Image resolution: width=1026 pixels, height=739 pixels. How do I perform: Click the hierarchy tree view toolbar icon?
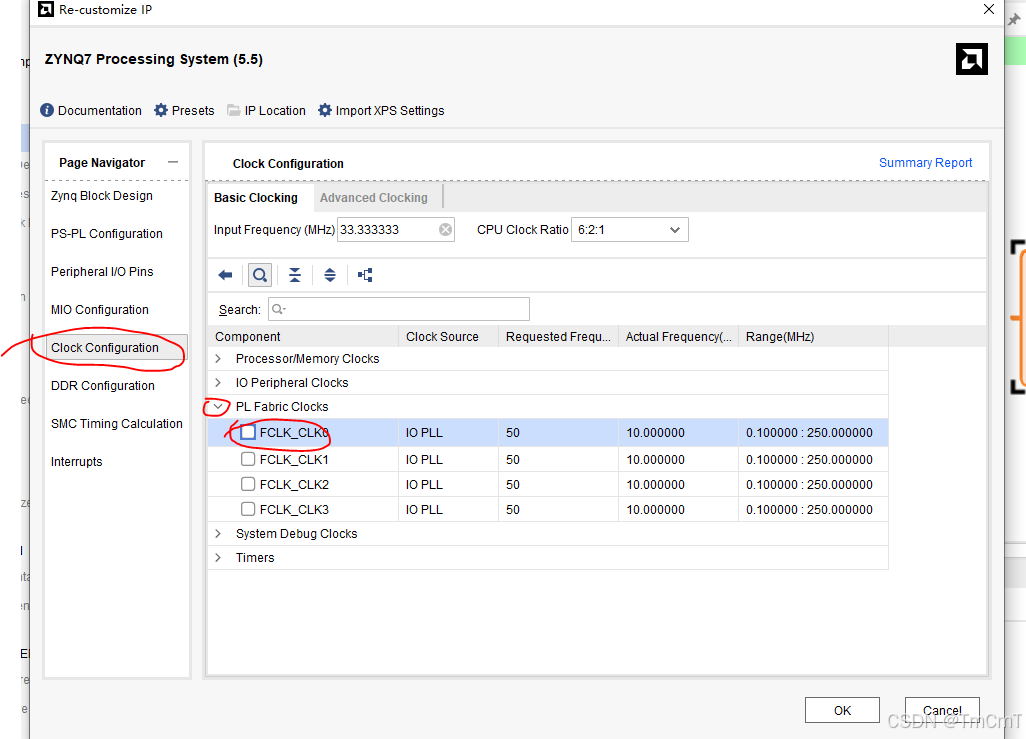[x=365, y=275]
